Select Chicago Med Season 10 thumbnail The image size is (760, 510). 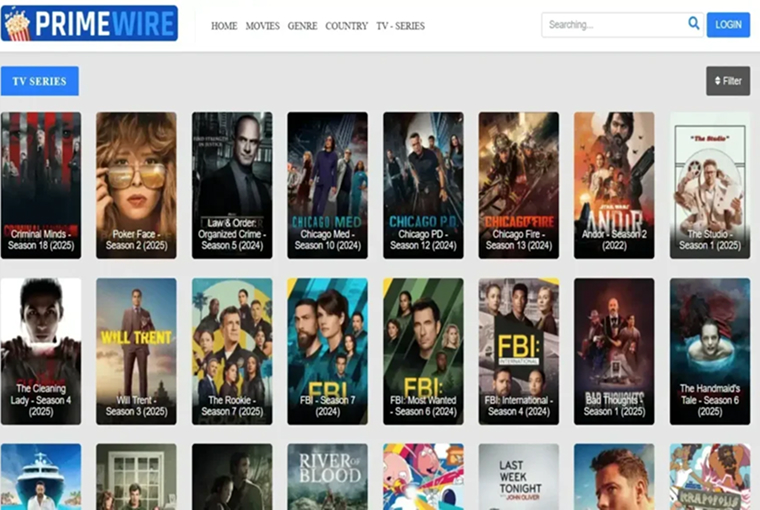tap(327, 185)
